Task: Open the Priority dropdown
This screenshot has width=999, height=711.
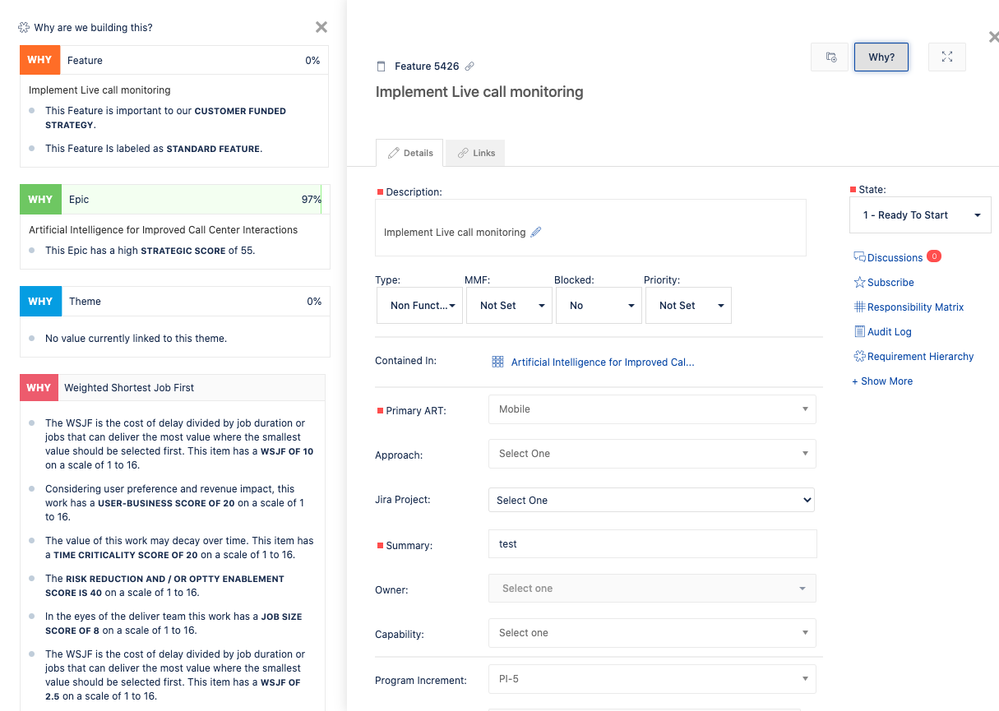Action: pyautogui.click(x=689, y=306)
